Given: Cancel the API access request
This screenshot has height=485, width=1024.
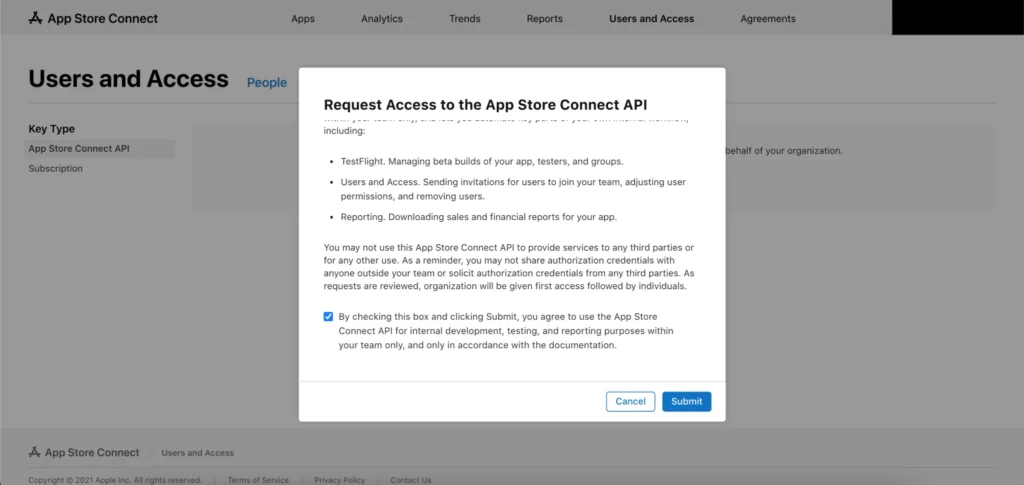Looking at the screenshot, I should tap(630, 401).
